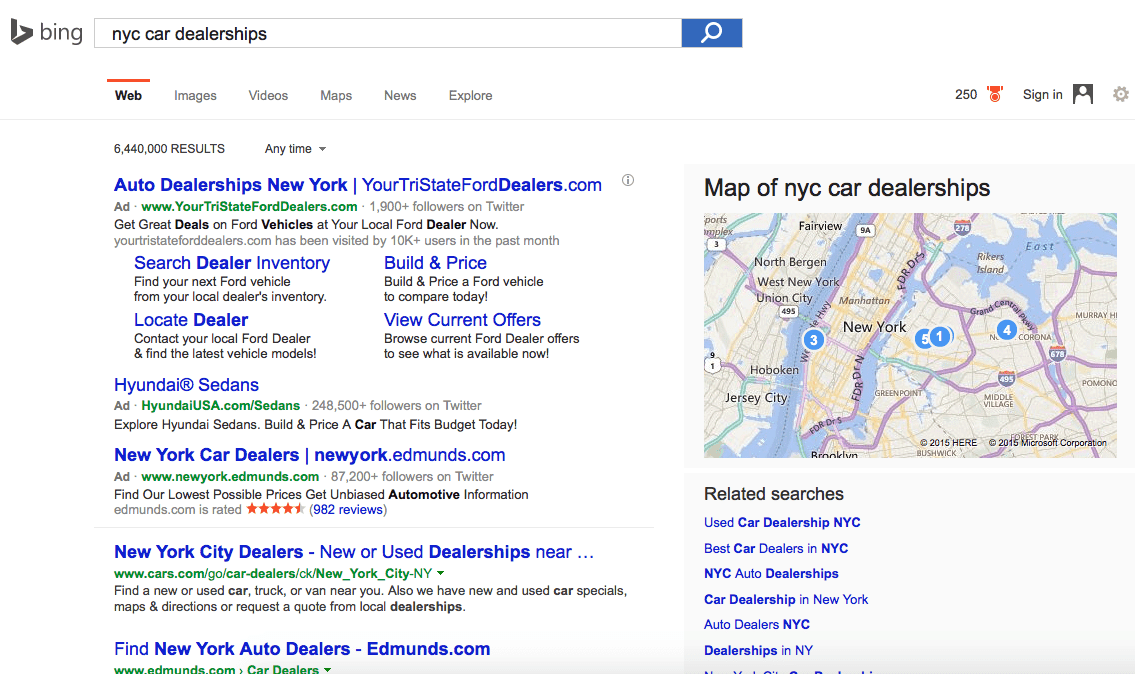Click the 6,440,000 RESULTS count text
The width and height of the screenshot is (1135, 674).
(169, 148)
